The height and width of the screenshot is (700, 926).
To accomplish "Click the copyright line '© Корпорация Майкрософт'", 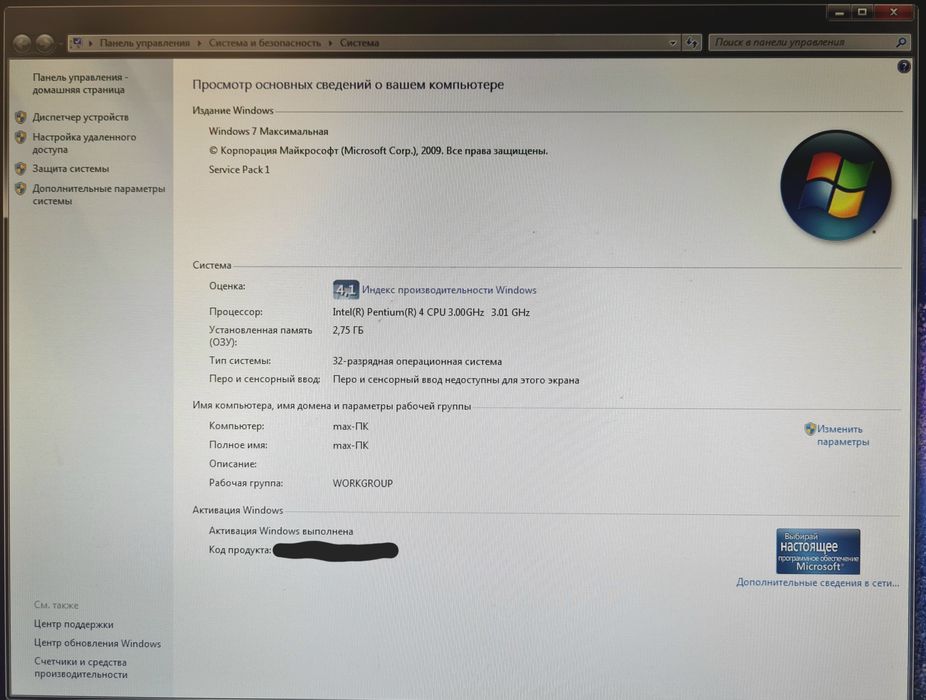I will [379, 151].
